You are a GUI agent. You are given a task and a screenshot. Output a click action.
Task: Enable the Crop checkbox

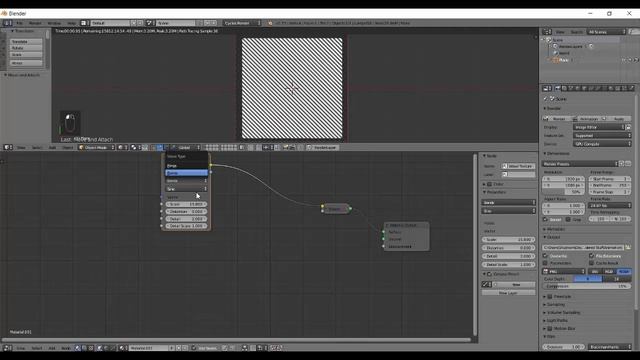point(568,220)
